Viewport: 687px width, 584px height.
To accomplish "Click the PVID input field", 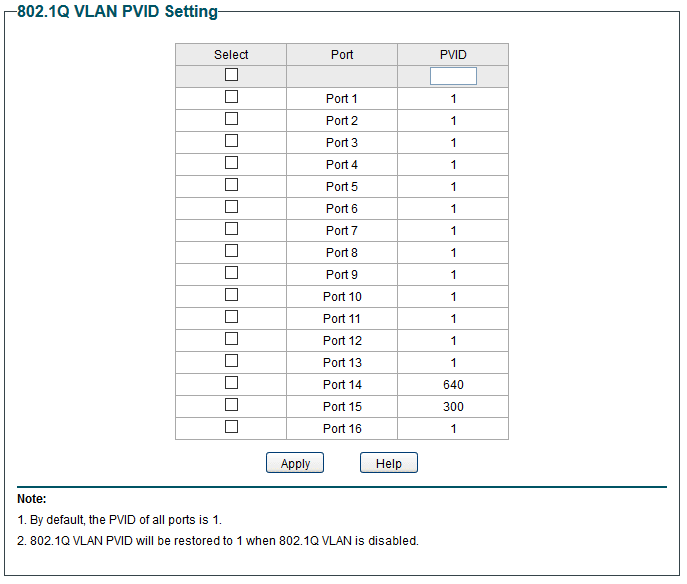I will (453, 76).
